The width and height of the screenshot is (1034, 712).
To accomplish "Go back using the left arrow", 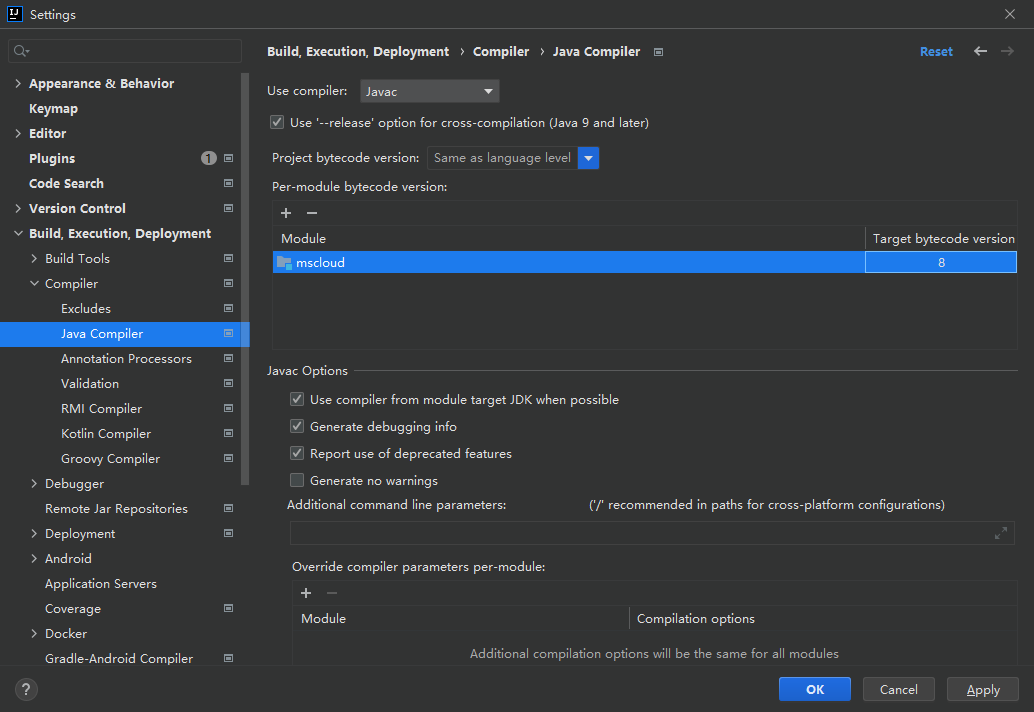I will (980, 51).
